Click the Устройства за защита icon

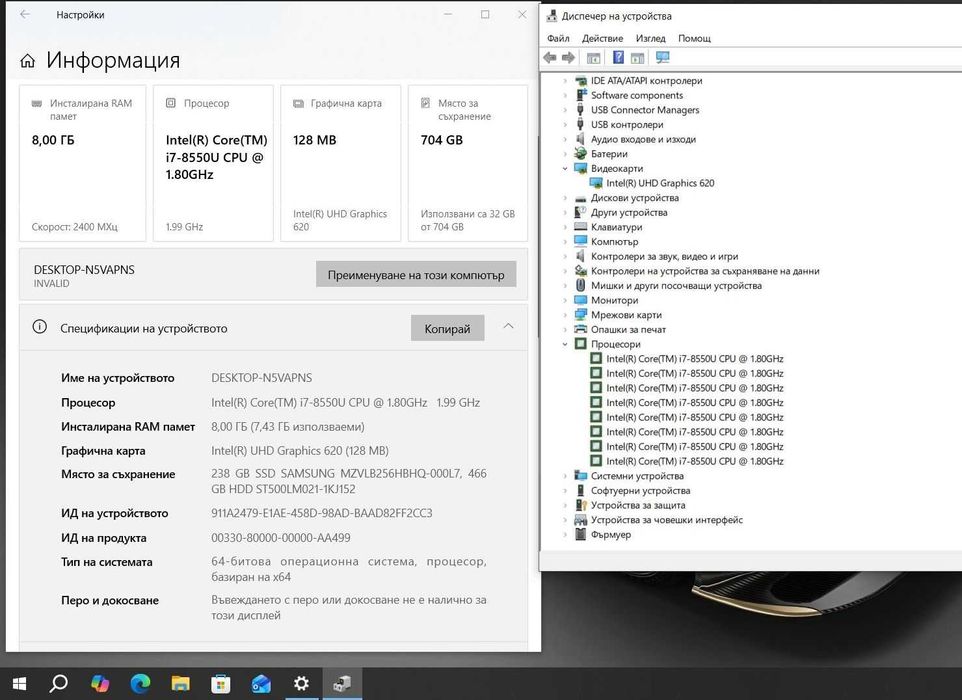point(580,505)
